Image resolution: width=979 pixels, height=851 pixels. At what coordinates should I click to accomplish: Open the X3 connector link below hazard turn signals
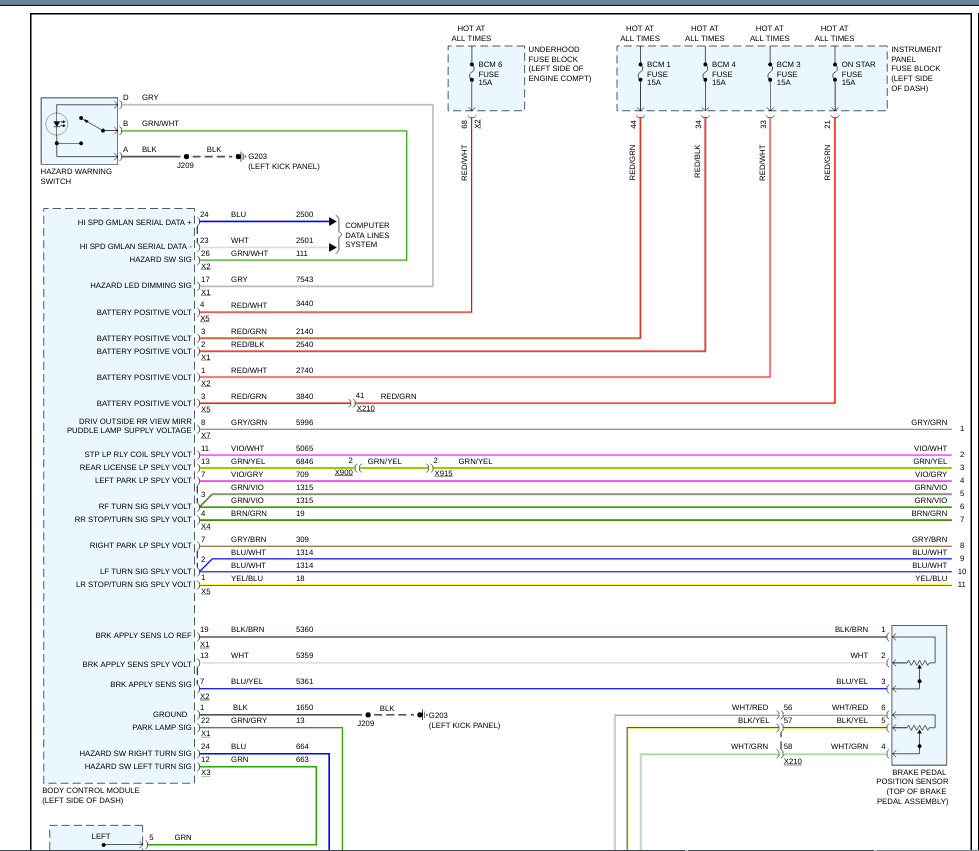click(205, 772)
